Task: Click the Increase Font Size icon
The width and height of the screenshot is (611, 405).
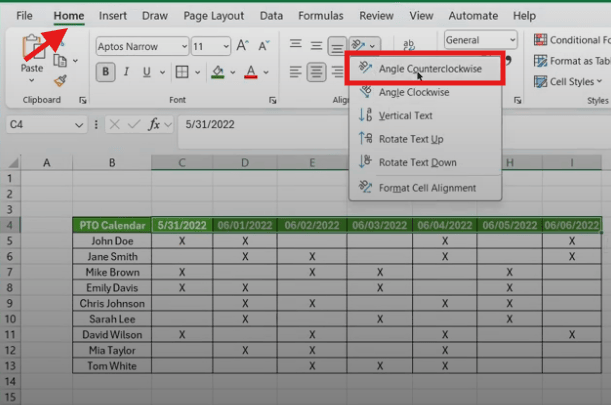Action: (x=242, y=46)
